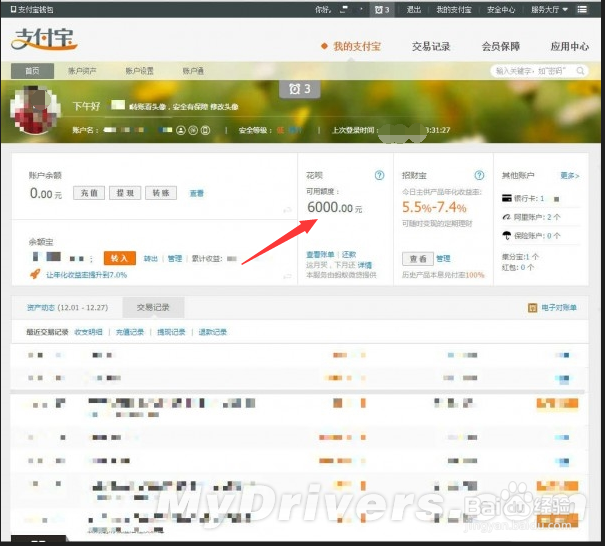
Task: Select the 首页 sub-navigation tab
Action: (x=32, y=71)
